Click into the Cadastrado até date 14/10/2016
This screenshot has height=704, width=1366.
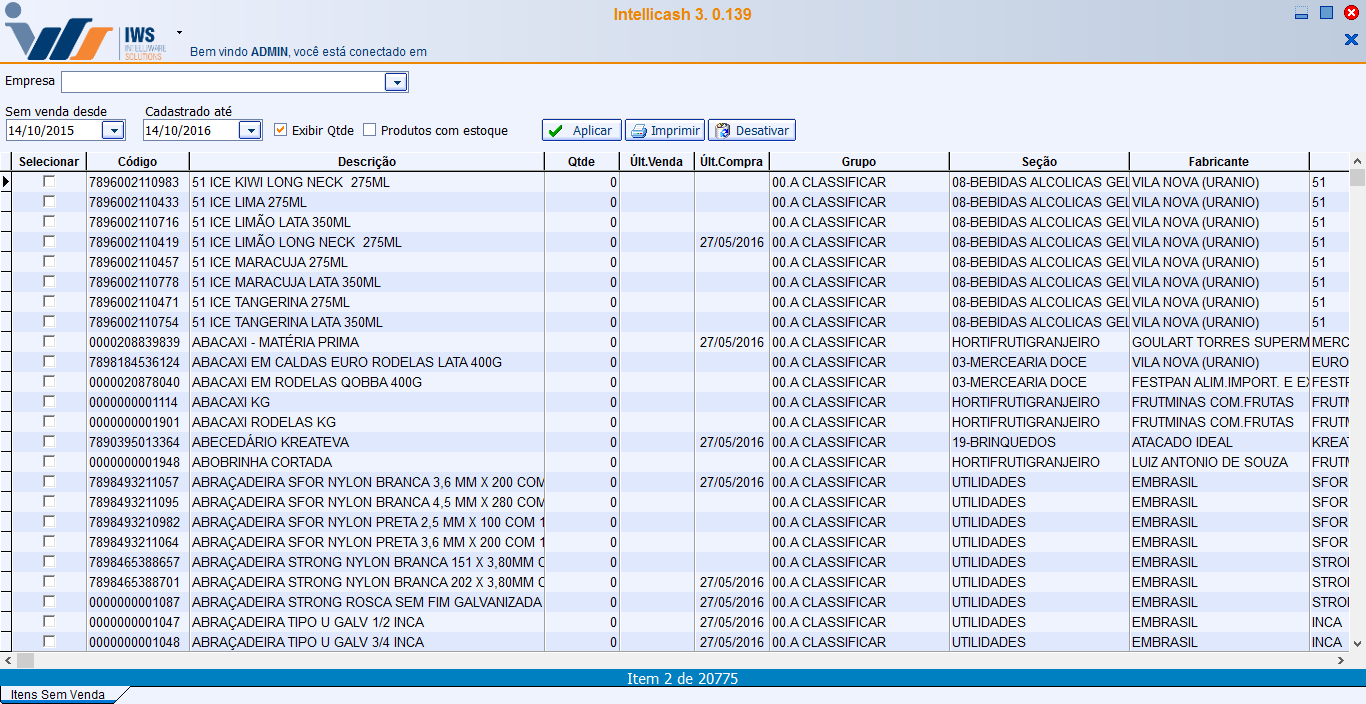[x=191, y=130]
